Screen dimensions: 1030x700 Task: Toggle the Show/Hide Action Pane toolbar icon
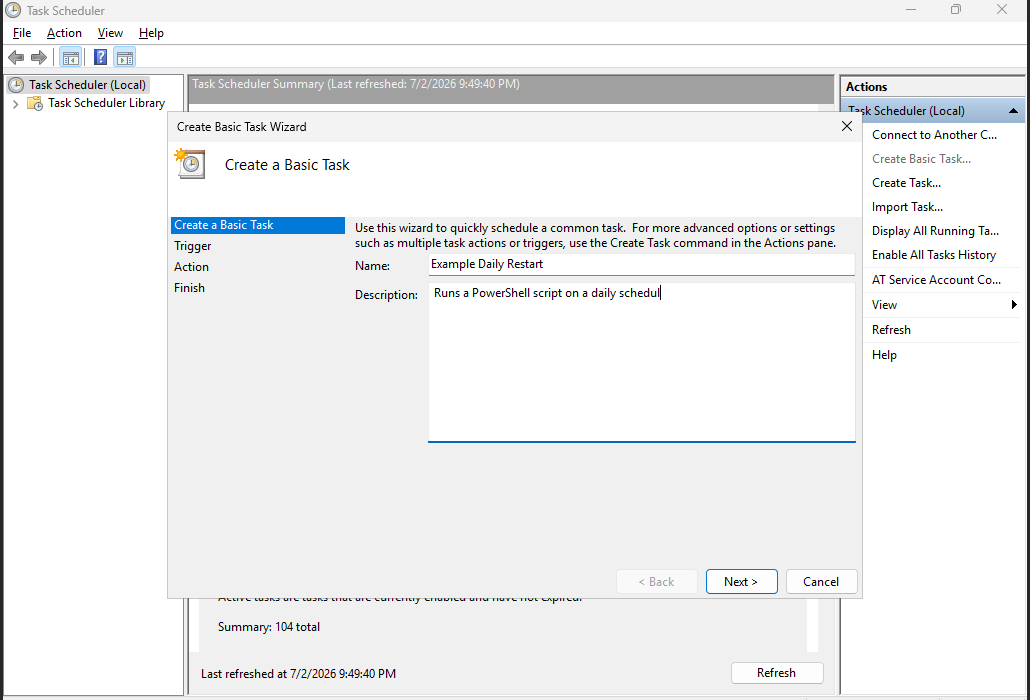(x=124, y=58)
